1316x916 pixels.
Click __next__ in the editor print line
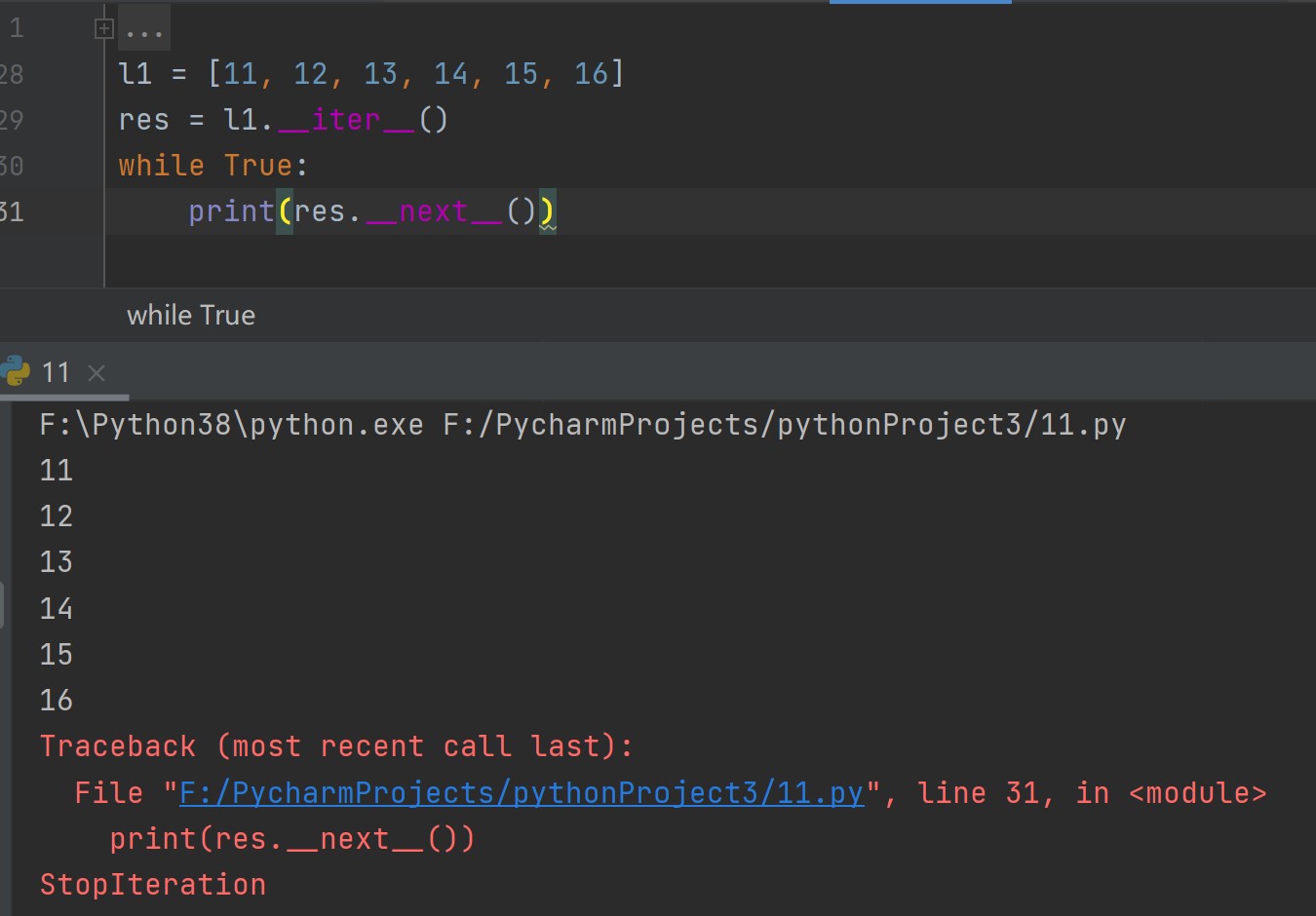434,211
